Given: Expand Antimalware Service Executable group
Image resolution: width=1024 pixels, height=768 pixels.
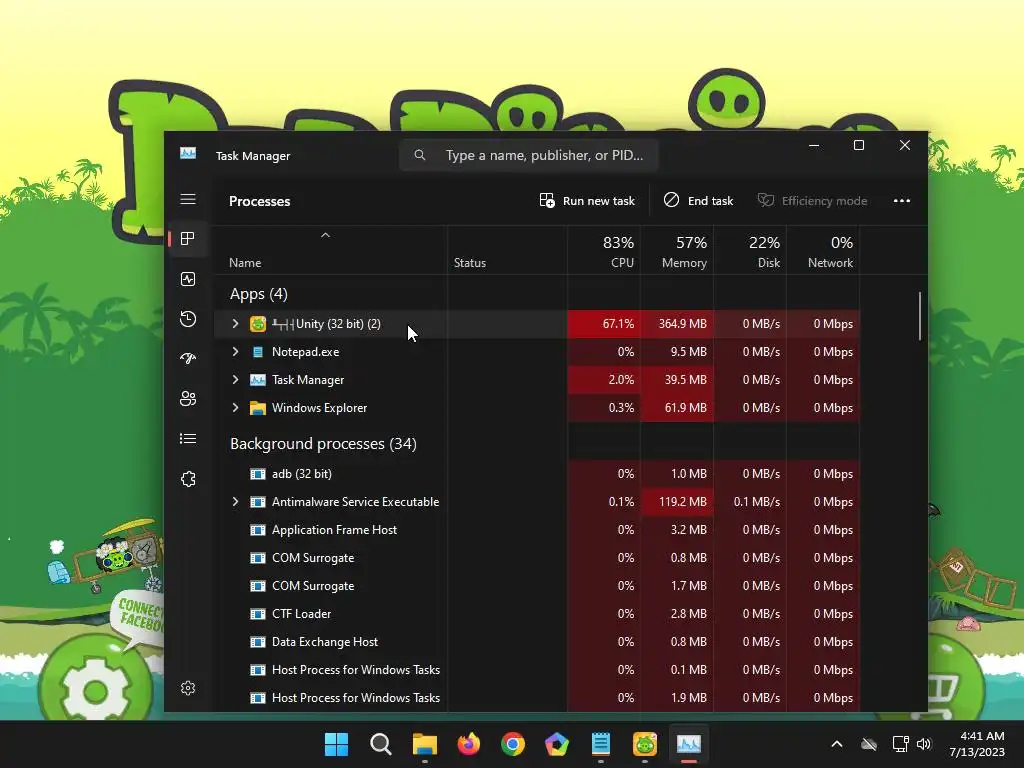Looking at the screenshot, I should click(235, 502).
